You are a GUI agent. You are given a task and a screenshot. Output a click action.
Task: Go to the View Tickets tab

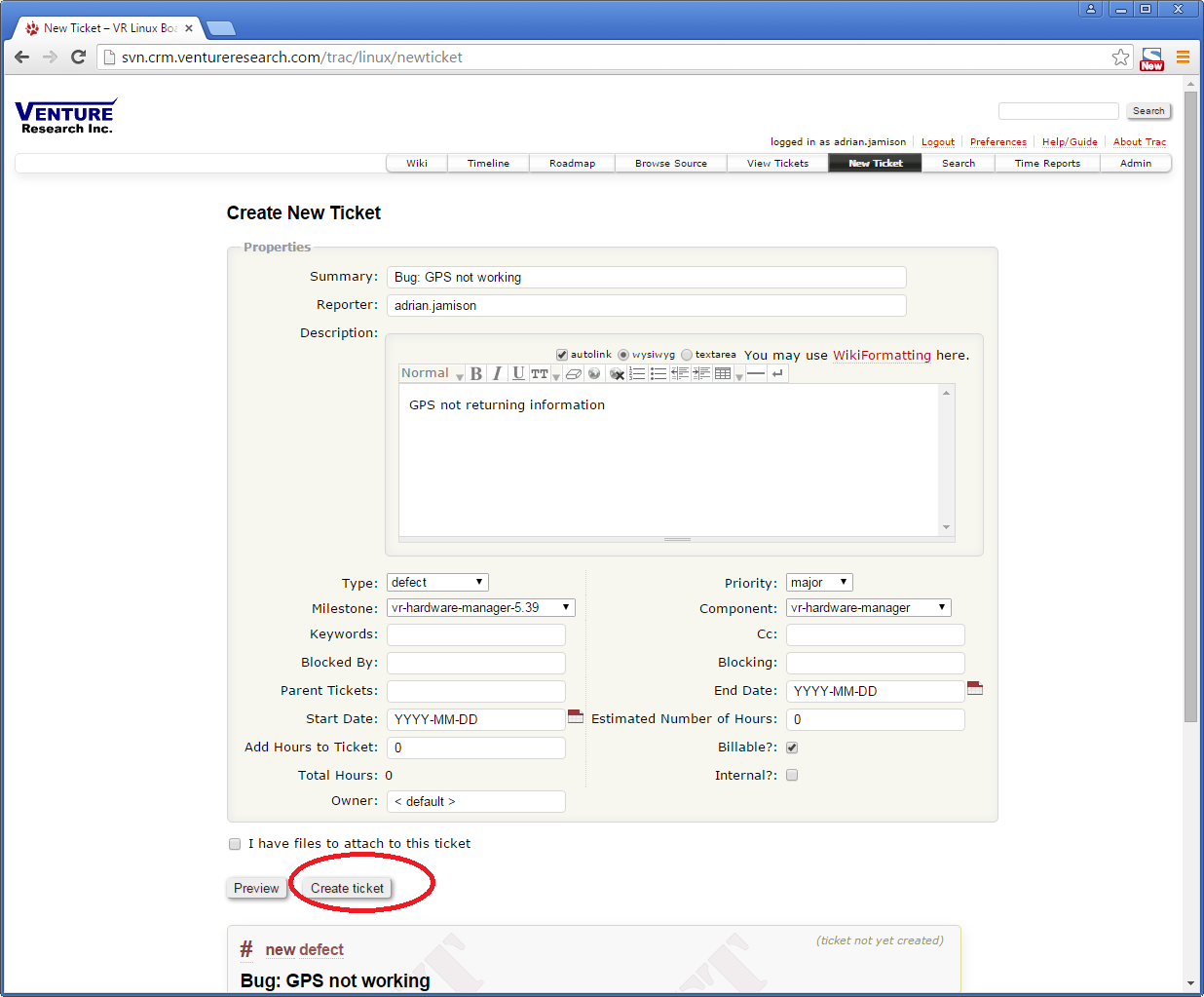click(777, 164)
